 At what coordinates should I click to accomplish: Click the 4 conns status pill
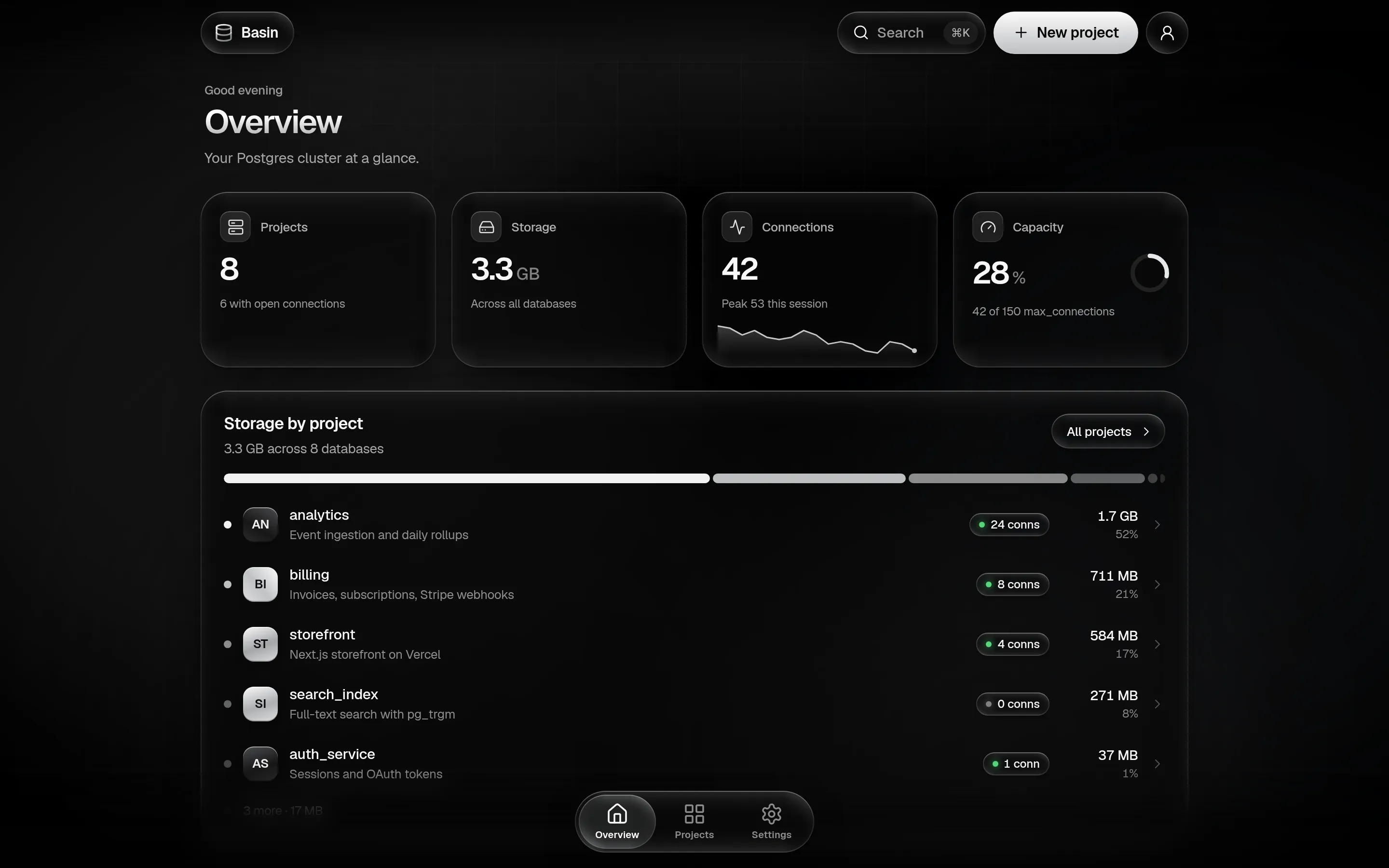click(x=1012, y=644)
